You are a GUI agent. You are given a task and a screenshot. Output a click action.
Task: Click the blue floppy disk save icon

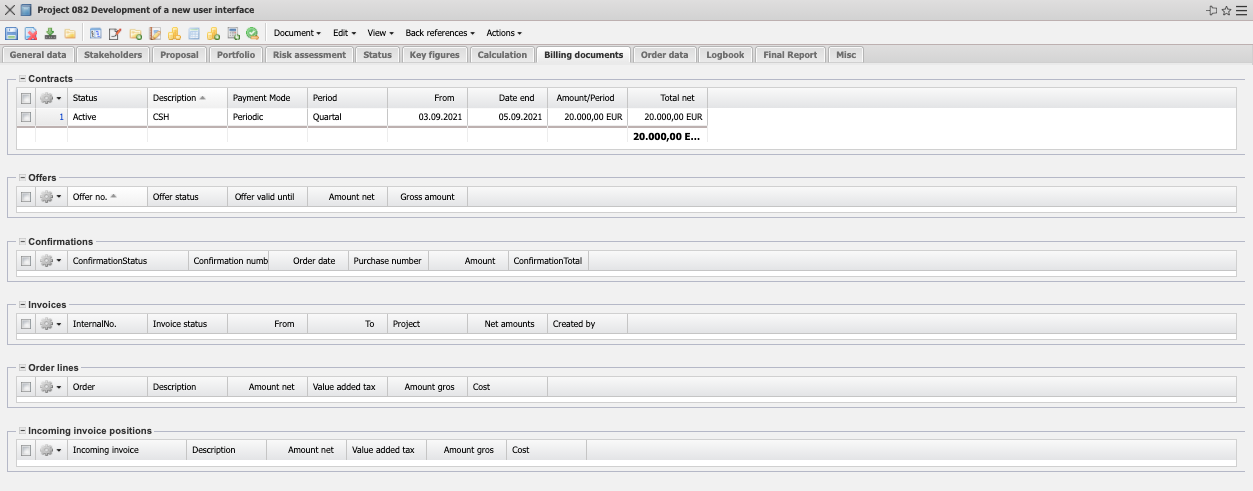12,33
